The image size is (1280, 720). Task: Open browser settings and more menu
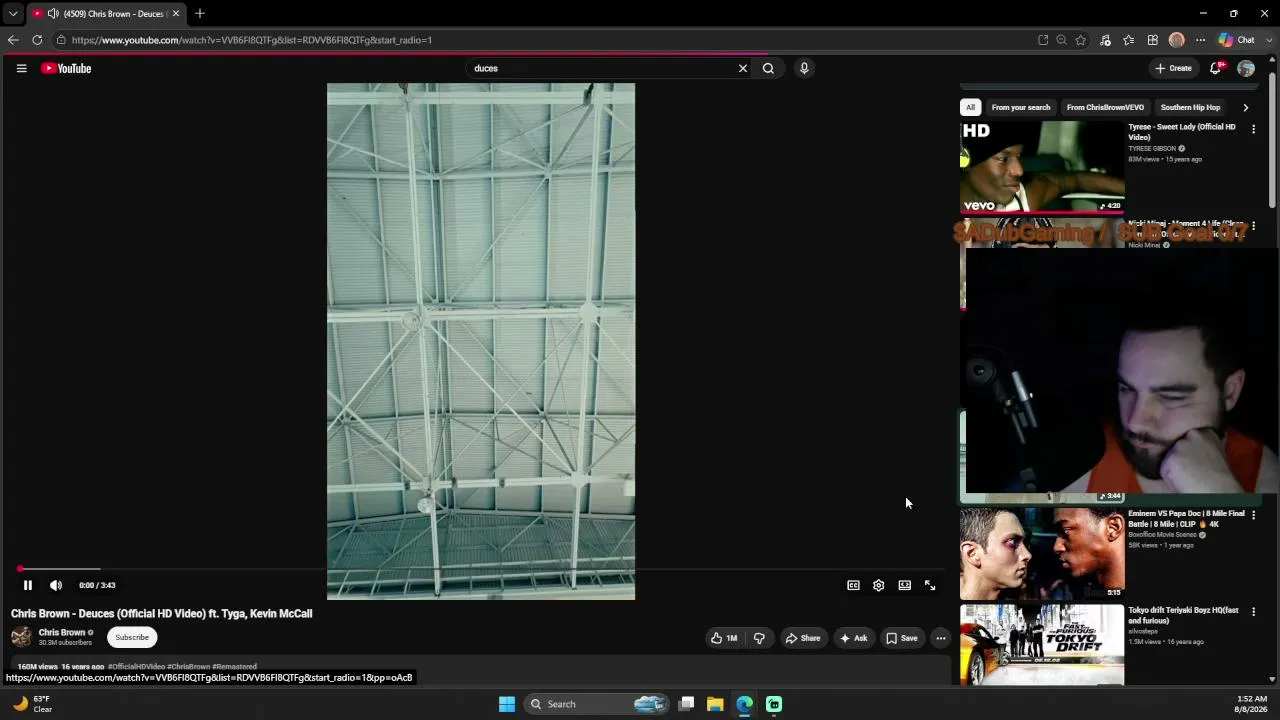point(1201,40)
